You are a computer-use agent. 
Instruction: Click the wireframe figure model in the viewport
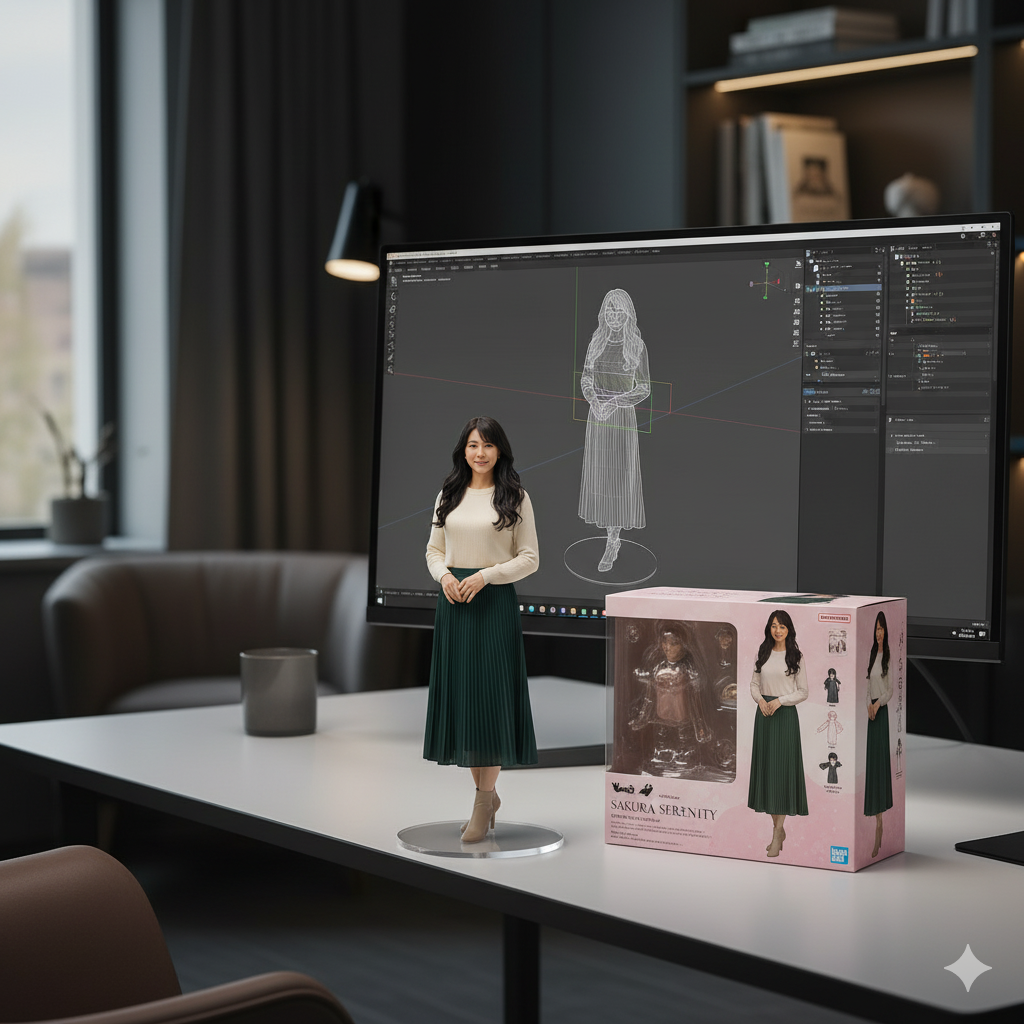tap(612, 420)
